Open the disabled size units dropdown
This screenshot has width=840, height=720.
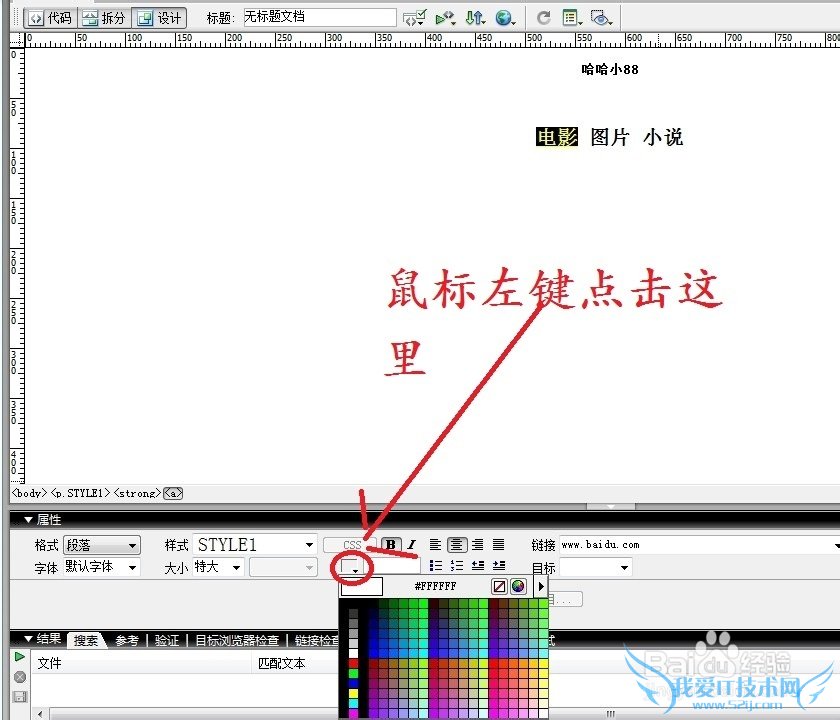pos(283,567)
